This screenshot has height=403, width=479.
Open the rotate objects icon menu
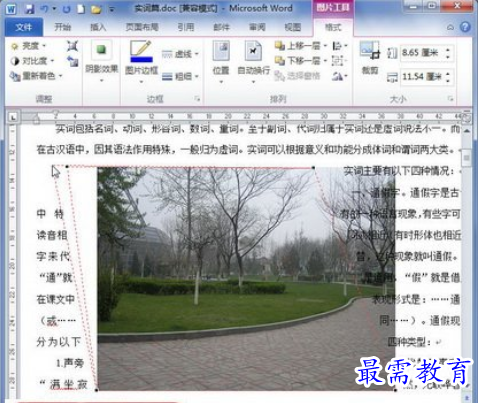340,76
